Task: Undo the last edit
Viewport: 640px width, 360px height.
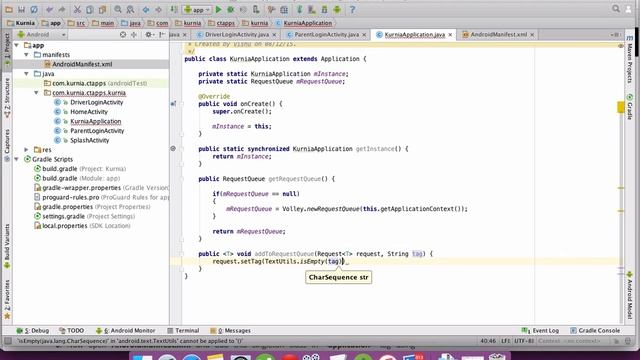Action: coord(49,9)
